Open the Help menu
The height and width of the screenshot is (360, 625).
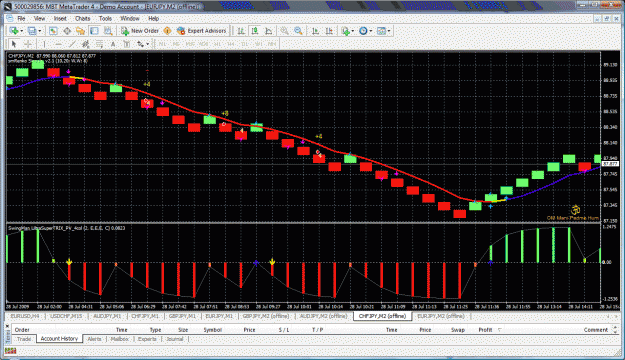click(x=153, y=18)
